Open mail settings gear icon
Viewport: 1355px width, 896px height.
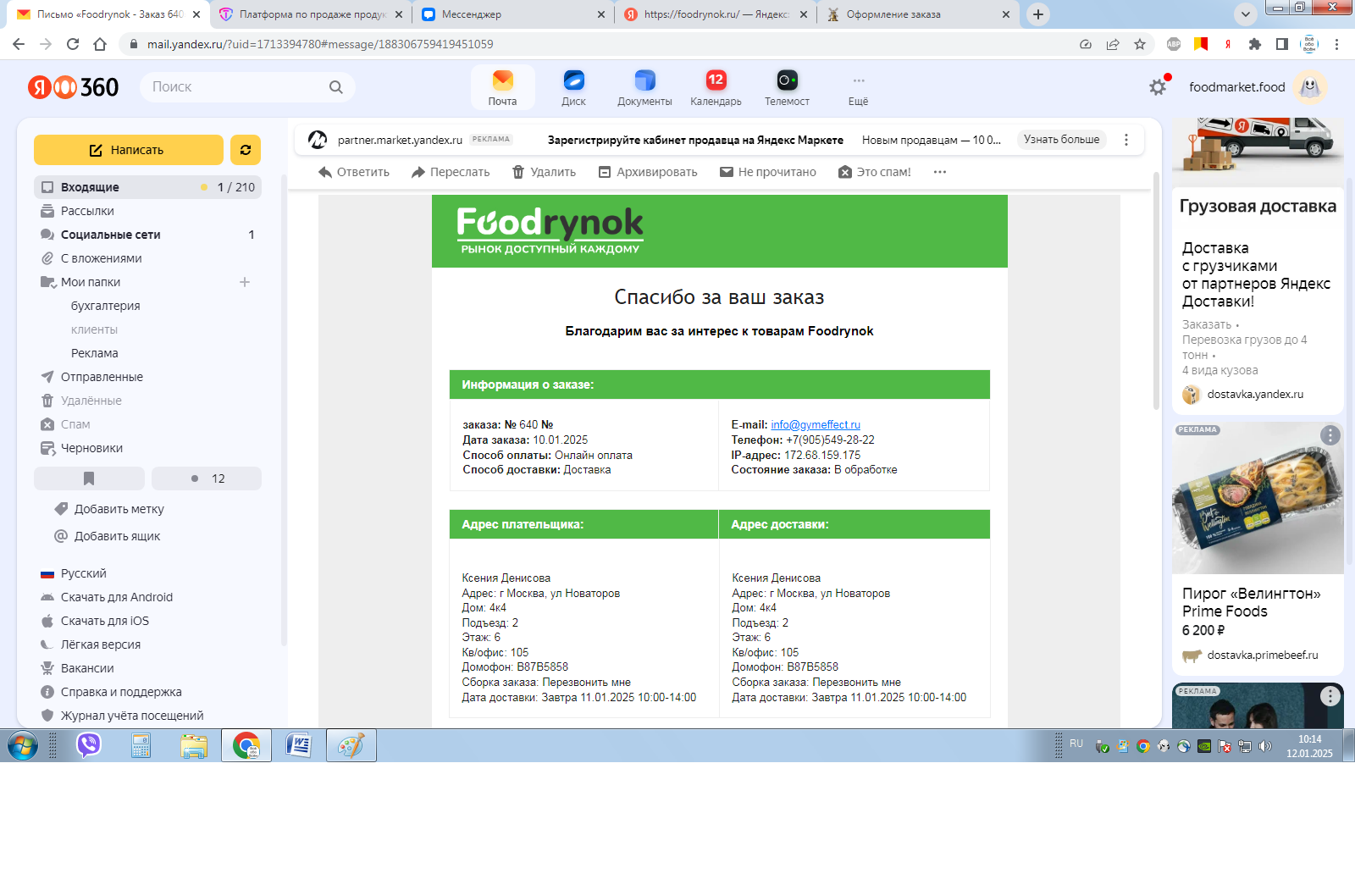point(1158,87)
